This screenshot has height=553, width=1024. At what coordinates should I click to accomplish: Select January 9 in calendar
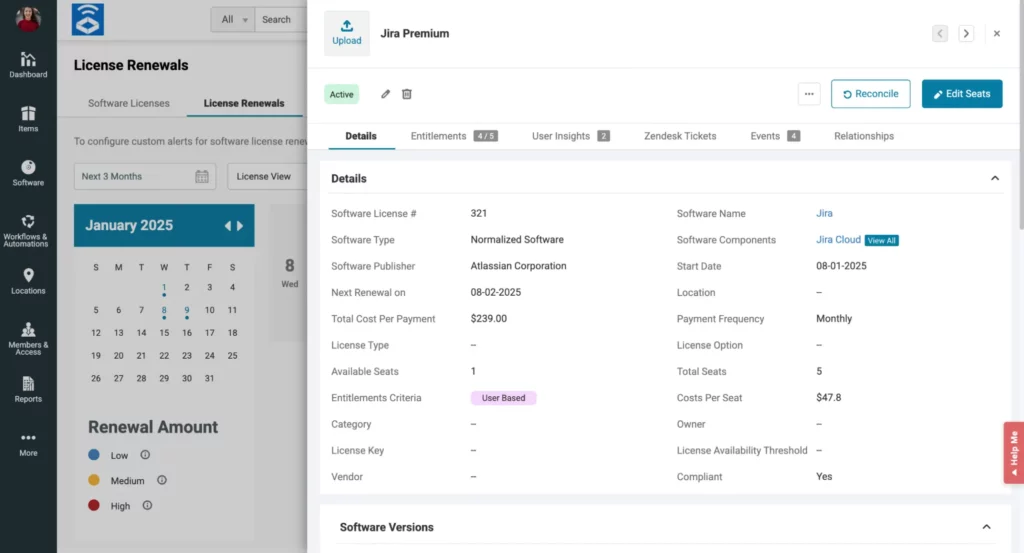click(x=187, y=311)
